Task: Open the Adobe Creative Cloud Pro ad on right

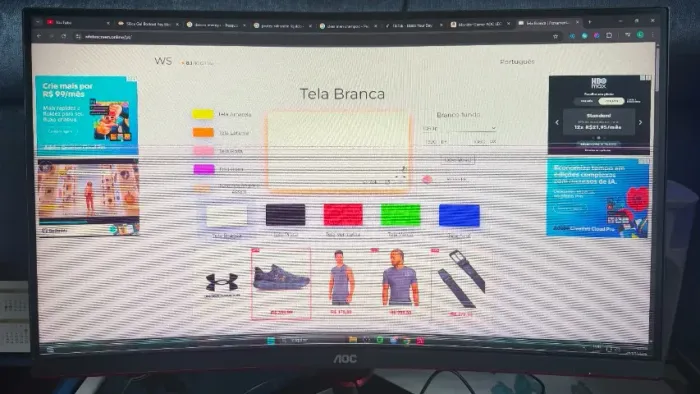Action: (x=598, y=198)
